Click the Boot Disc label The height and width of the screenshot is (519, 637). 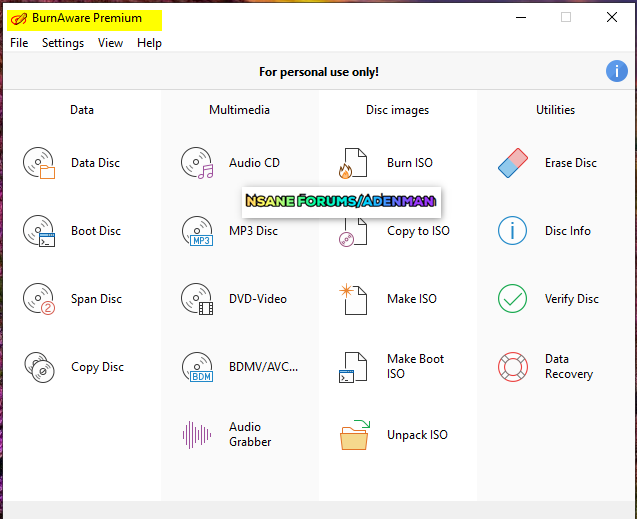tap(96, 231)
